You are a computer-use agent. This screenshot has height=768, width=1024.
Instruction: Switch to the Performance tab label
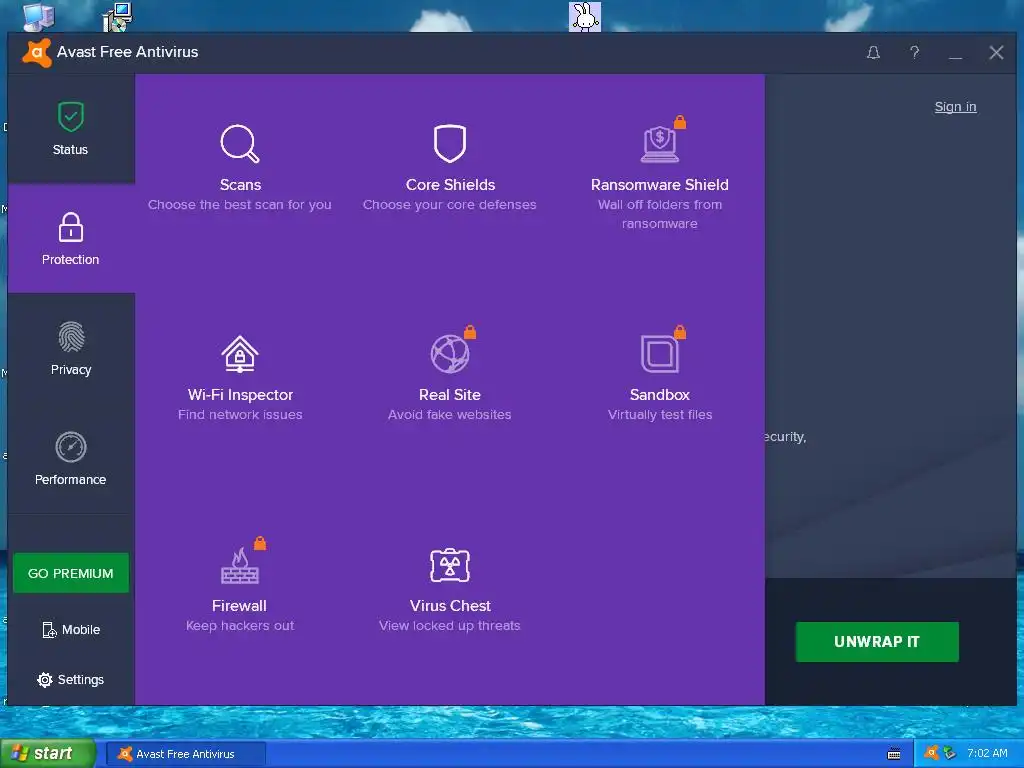pyautogui.click(x=71, y=479)
